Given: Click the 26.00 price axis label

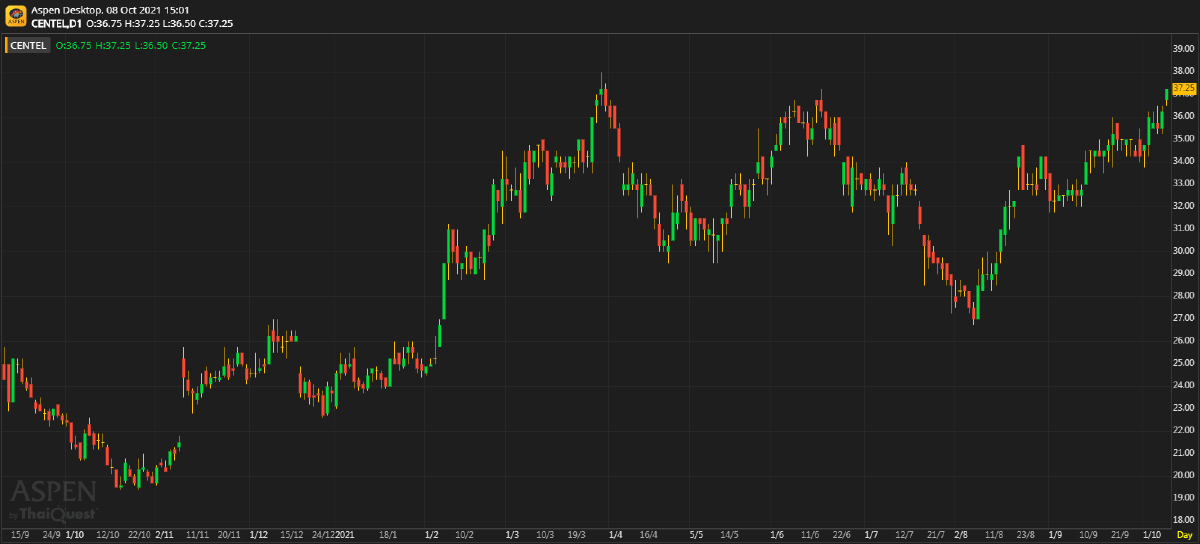Looking at the screenshot, I should pyautogui.click(x=1184, y=341).
